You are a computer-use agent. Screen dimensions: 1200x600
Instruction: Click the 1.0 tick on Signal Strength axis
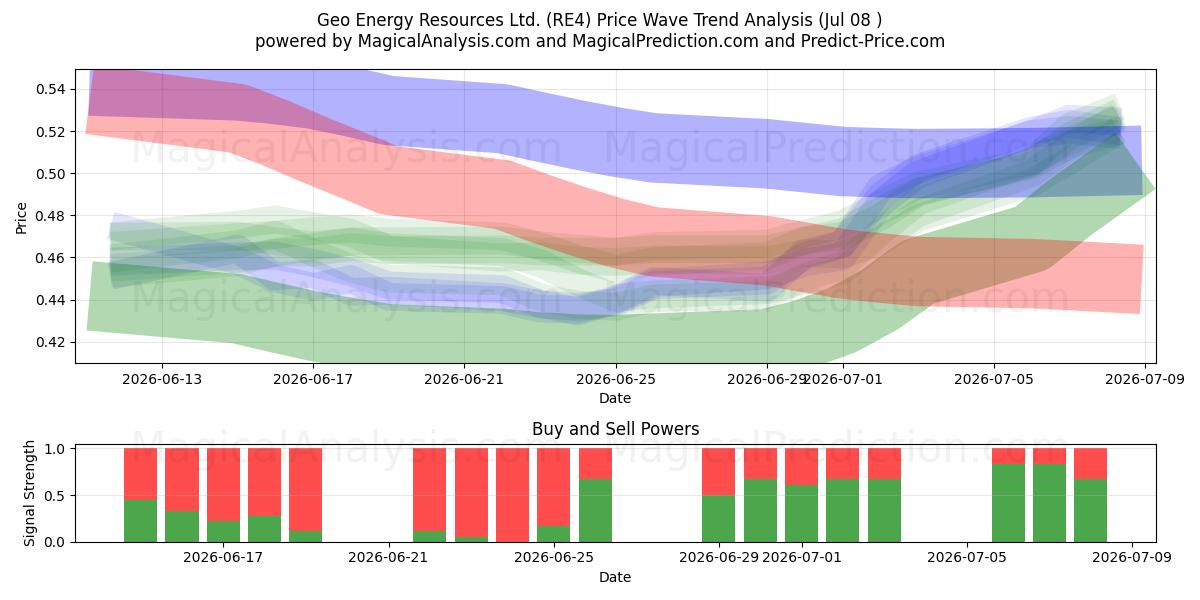[x=55, y=449]
